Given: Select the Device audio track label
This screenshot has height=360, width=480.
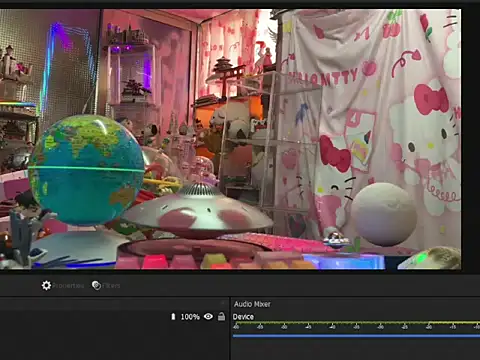Looking at the screenshot, I should (x=243, y=317).
